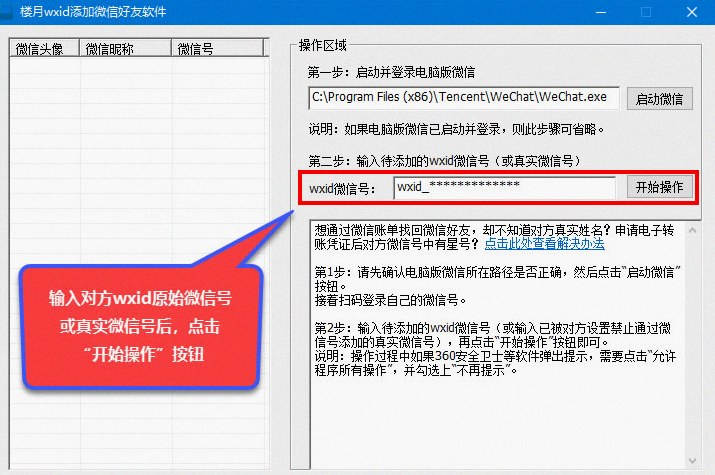The width and height of the screenshot is (715, 475).
Task: Minimize the 楼月wxid添加微信好友软件 window
Action: pyautogui.click(x=601, y=12)
